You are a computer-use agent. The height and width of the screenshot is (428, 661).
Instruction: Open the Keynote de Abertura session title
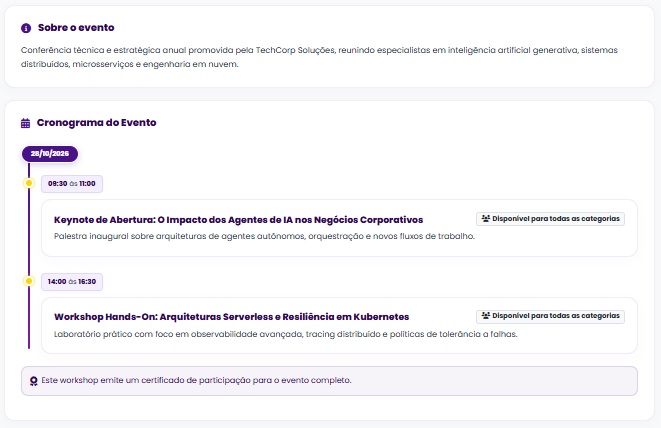coord(238,220)
